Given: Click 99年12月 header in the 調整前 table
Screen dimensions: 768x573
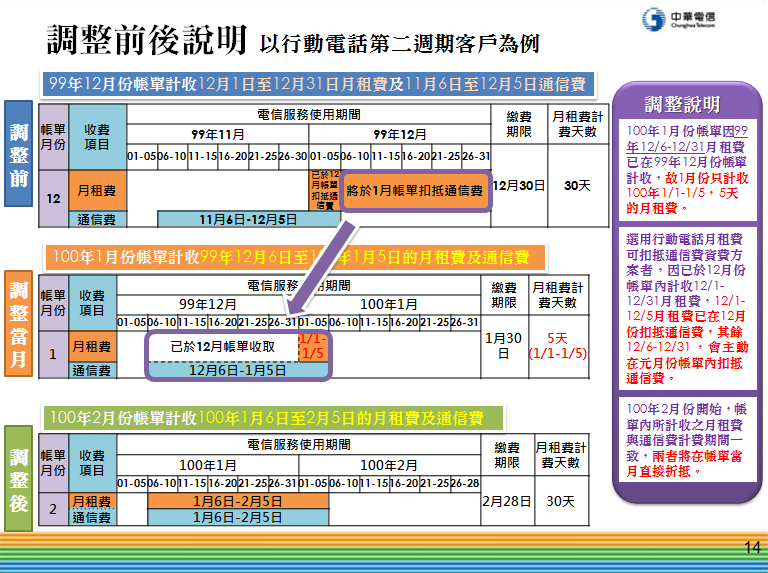Looking at the screenshot, I should point(400,135).
